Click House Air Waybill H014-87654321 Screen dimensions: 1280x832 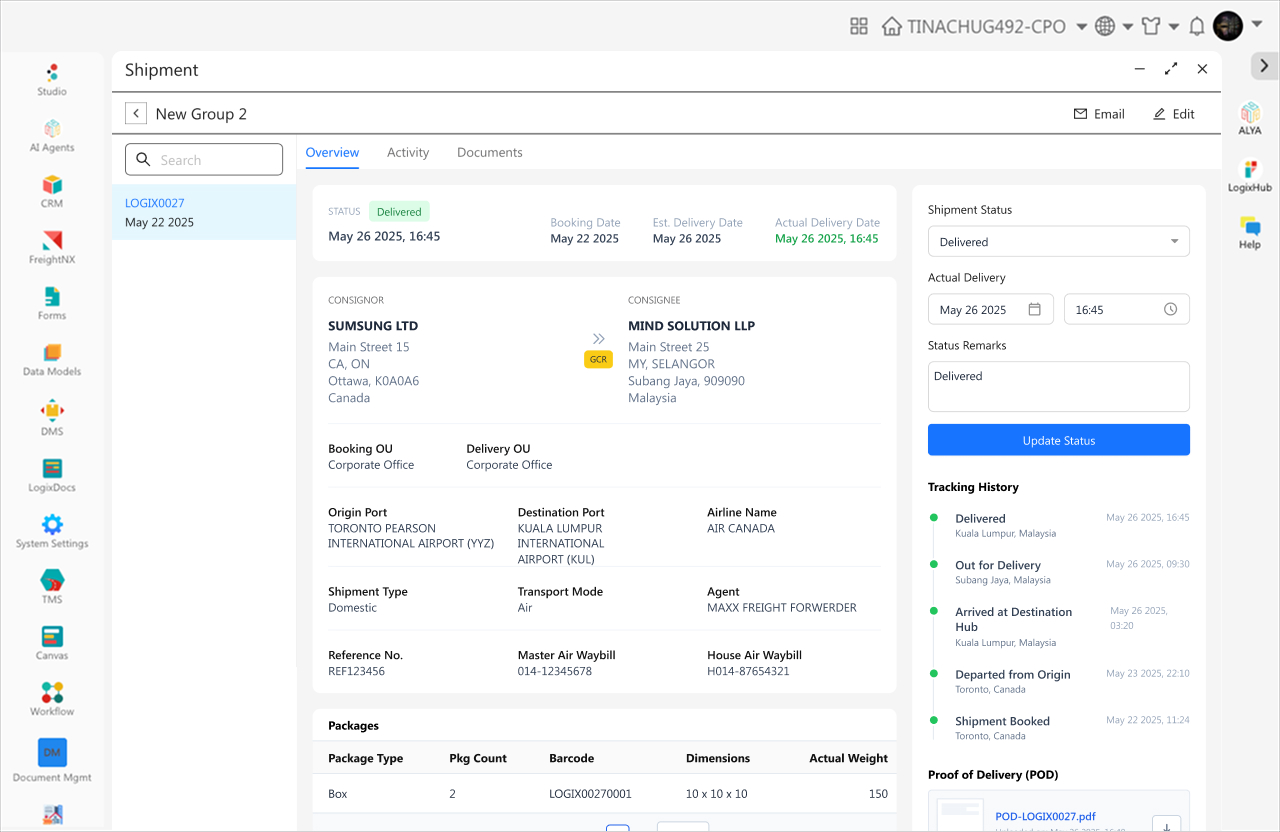pos(748,671)
